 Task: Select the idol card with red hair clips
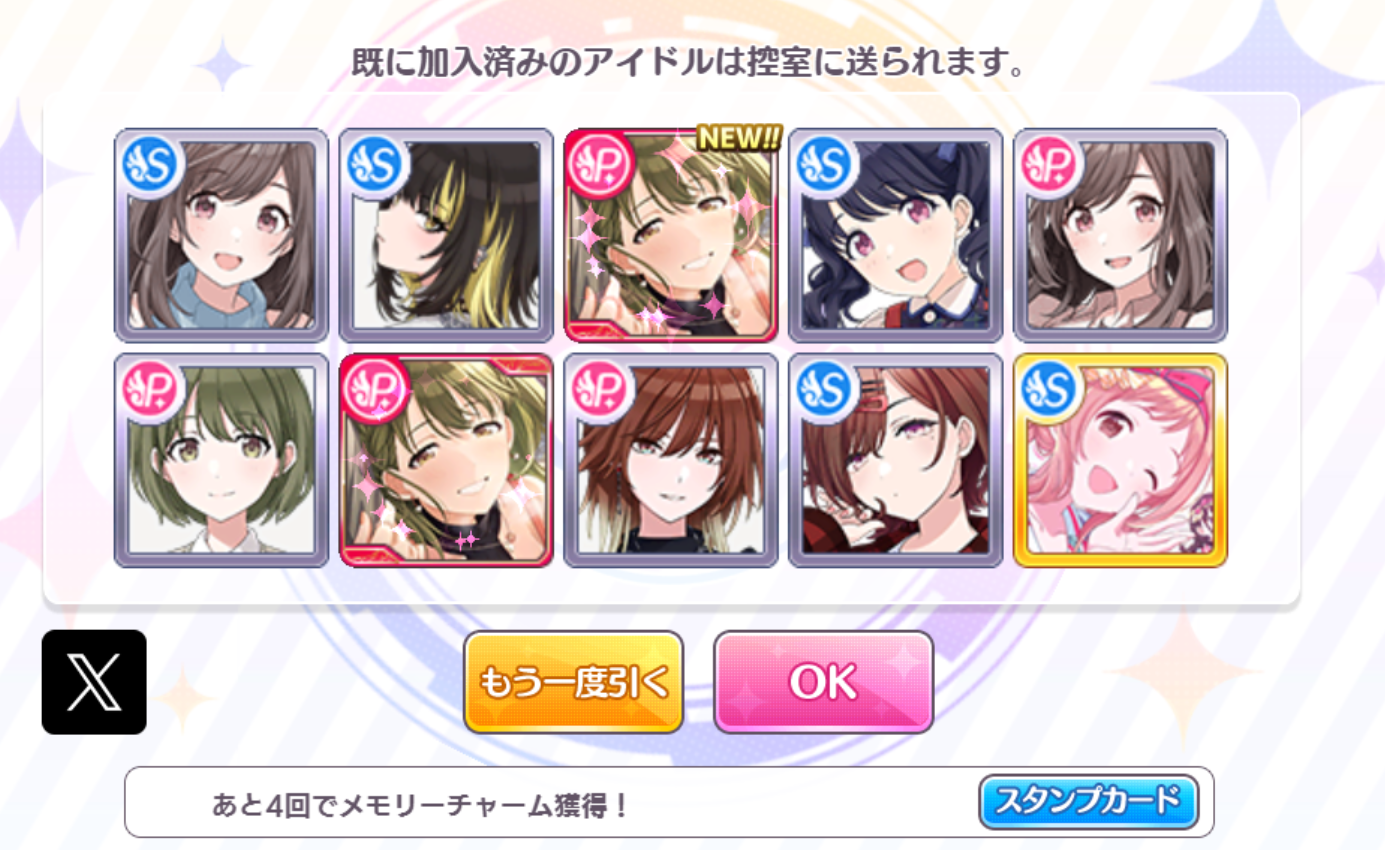coord(896,460)
